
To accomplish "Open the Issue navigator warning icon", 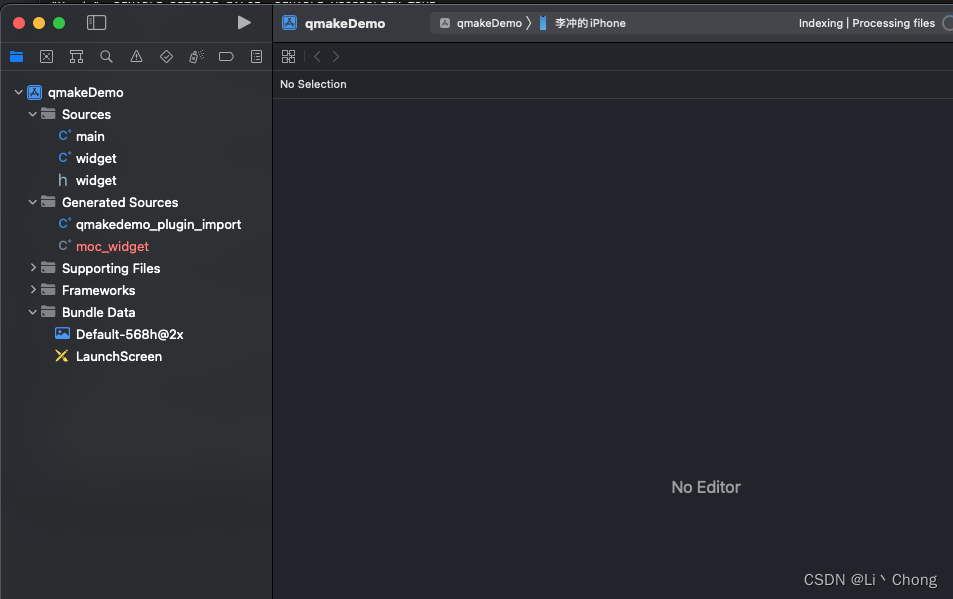I will tap(136, 57).
